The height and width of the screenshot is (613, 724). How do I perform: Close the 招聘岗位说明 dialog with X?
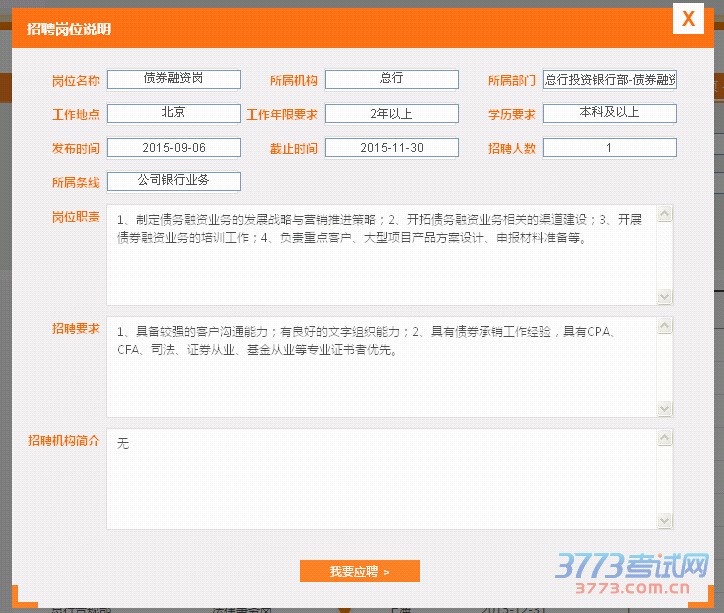pos(687,19)
